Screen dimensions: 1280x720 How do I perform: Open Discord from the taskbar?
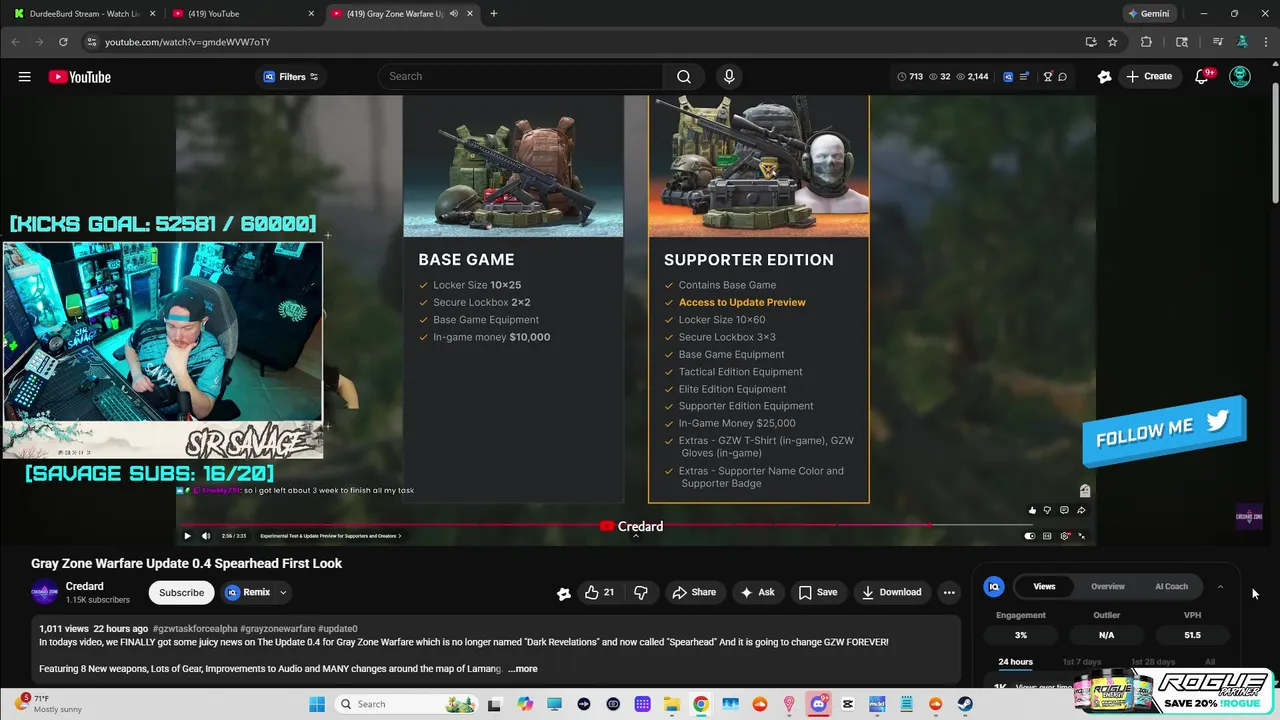(818, 704)
